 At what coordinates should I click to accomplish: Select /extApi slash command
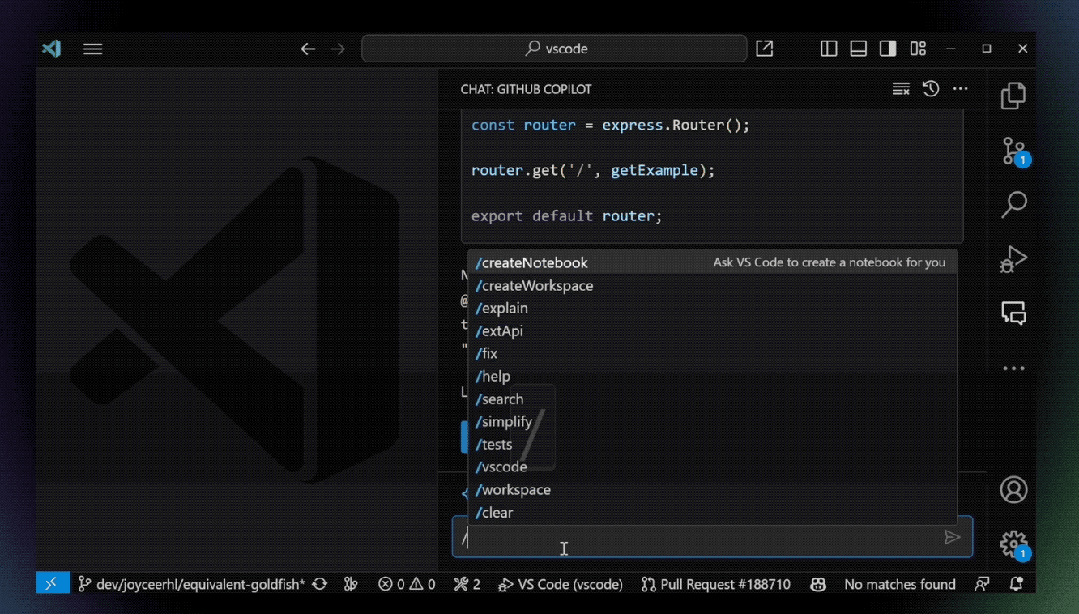[x=712, y=330]
